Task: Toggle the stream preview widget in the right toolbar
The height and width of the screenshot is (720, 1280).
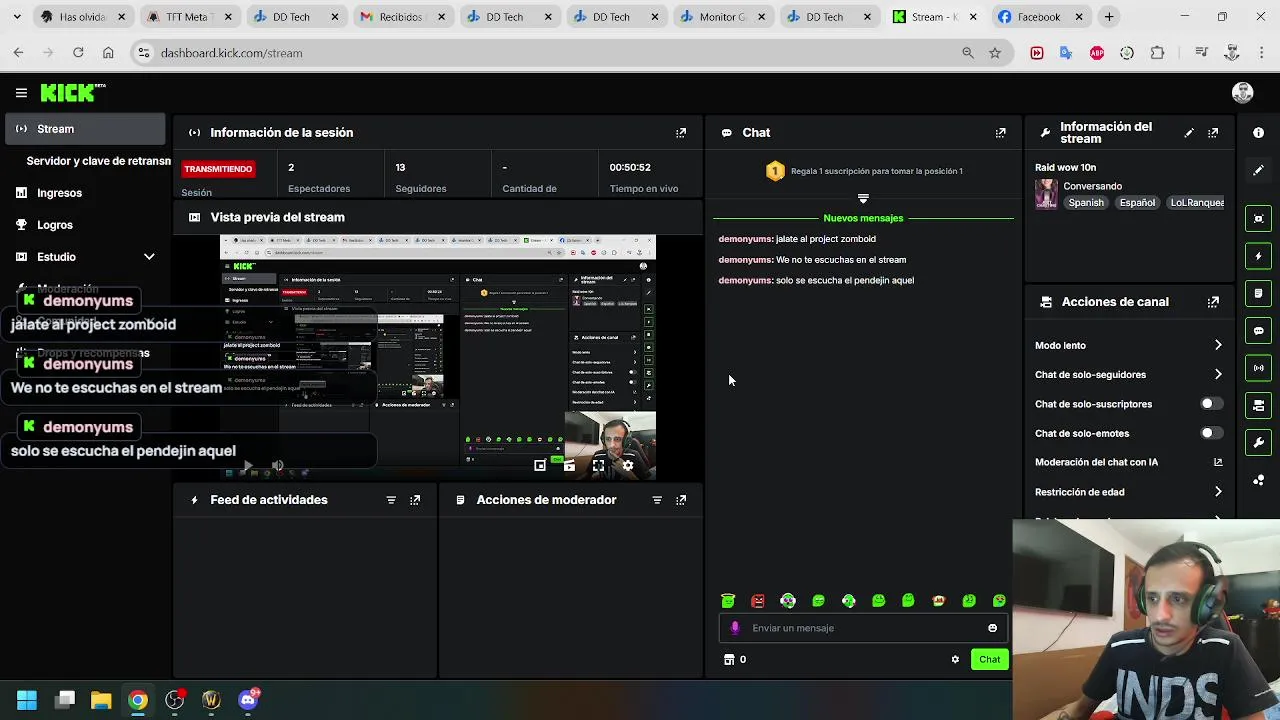Action: pyautogui.click(x=1258, y=219)
